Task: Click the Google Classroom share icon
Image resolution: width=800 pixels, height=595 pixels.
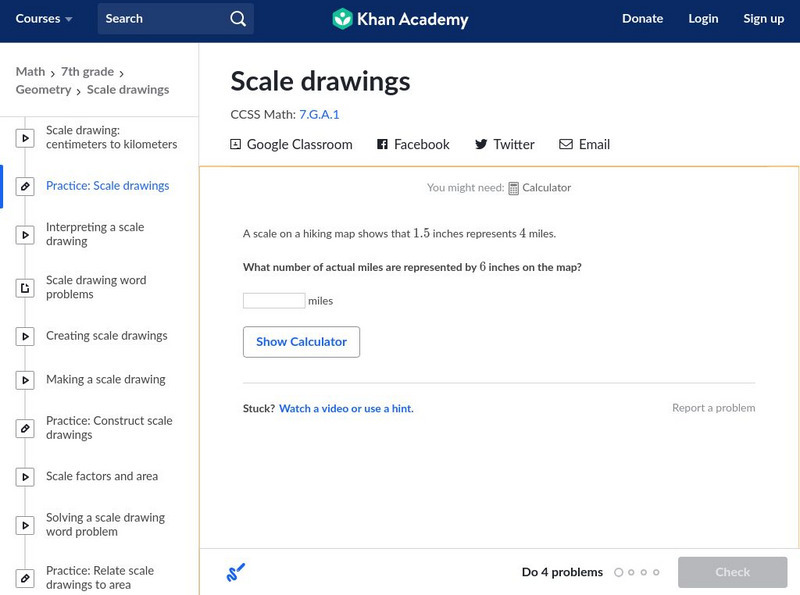Action: 236,145
